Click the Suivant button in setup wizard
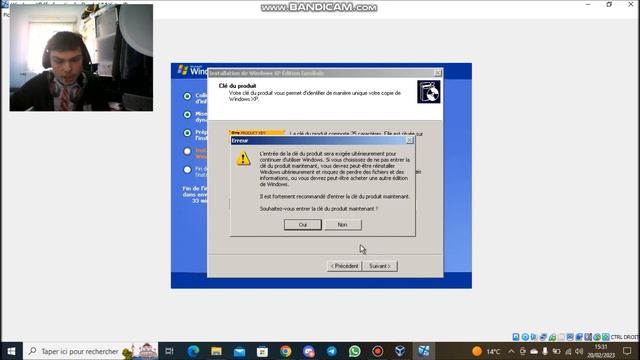640x360 pixels. point(380,266)
